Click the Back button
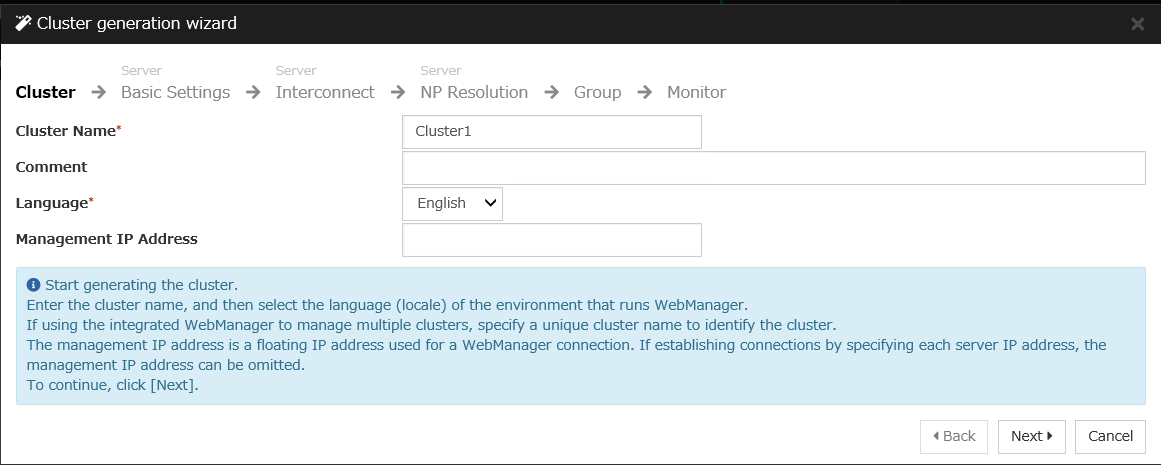This screenshot has width=1161, height=465. point(953,436)
